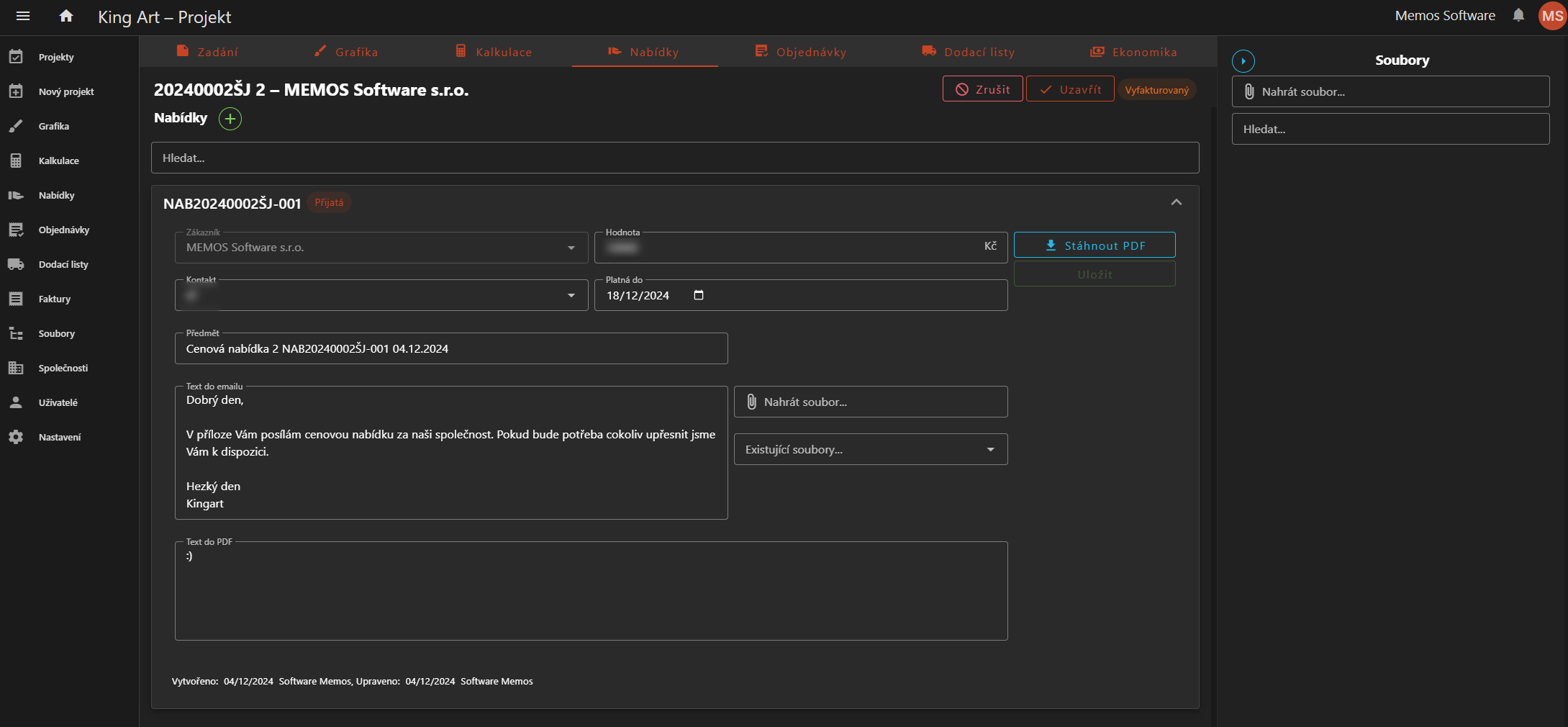1568x727 pixels.
Task: Collapse the Soubory panel with arrow icon
Action: click(x=1243, y=61)
